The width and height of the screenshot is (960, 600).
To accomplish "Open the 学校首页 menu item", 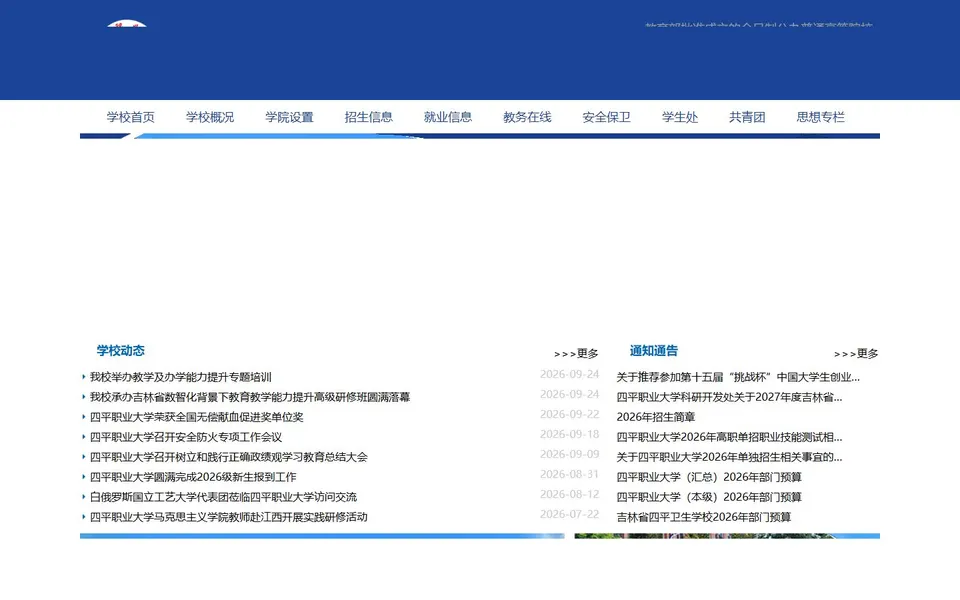I will tap(130, 117).
